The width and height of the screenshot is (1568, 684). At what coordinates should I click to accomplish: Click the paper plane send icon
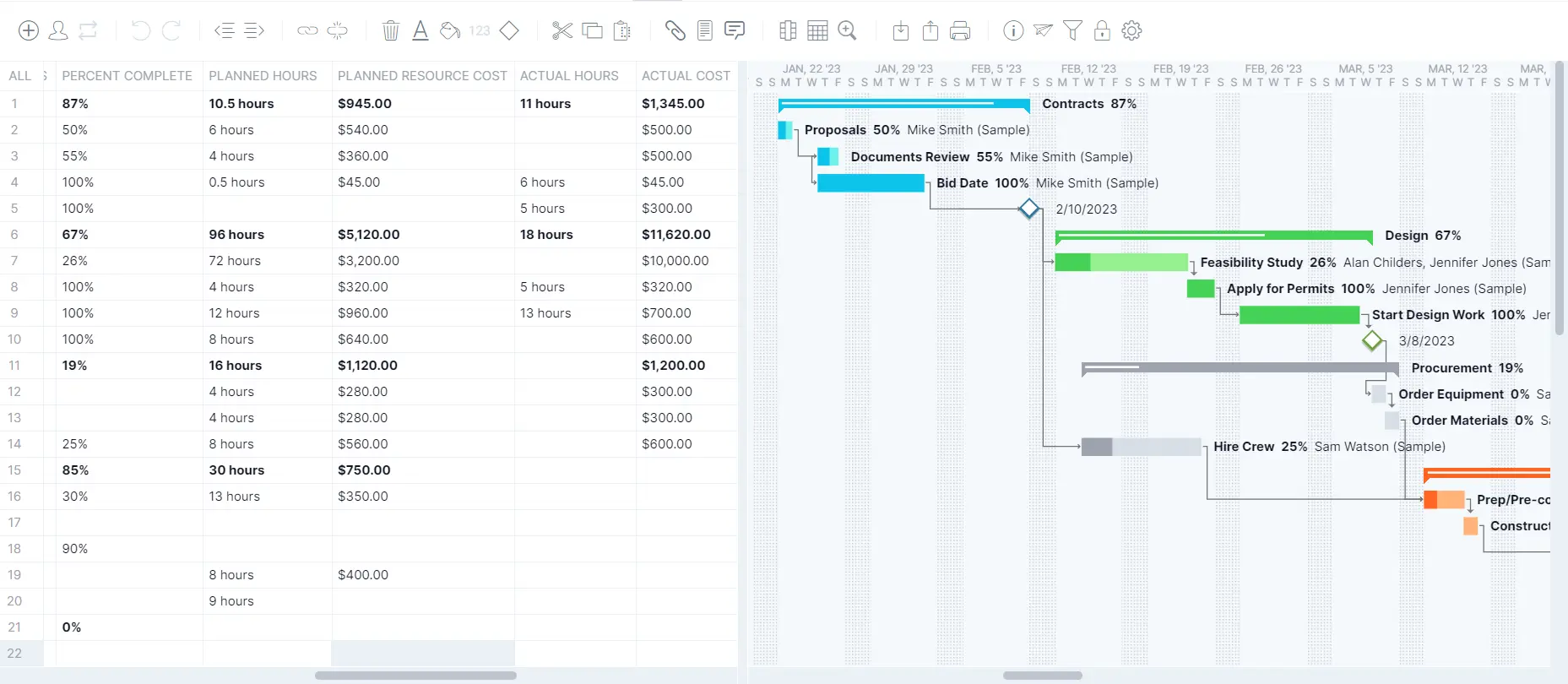(x=1043, y=31)
